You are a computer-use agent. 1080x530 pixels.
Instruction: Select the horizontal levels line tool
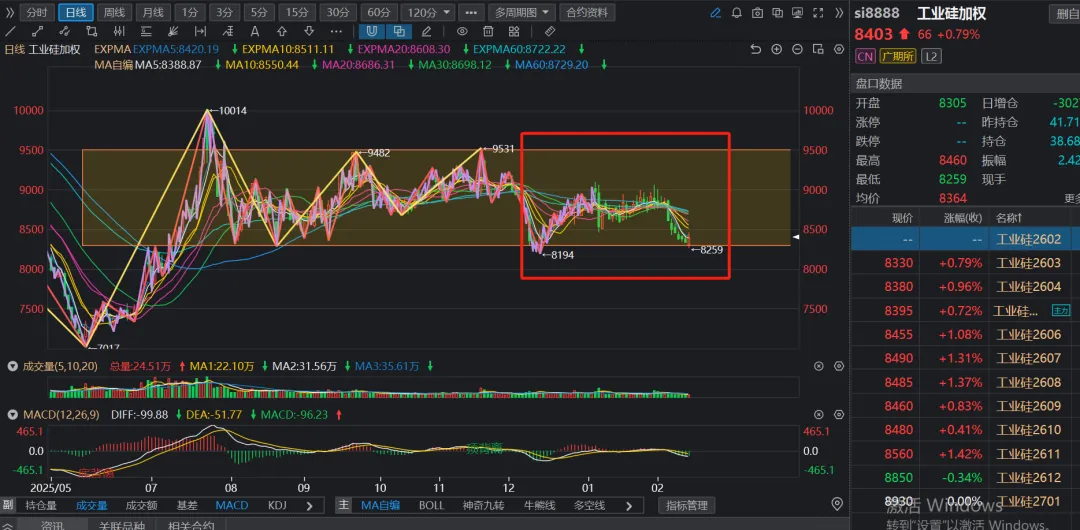click(146, 31)
